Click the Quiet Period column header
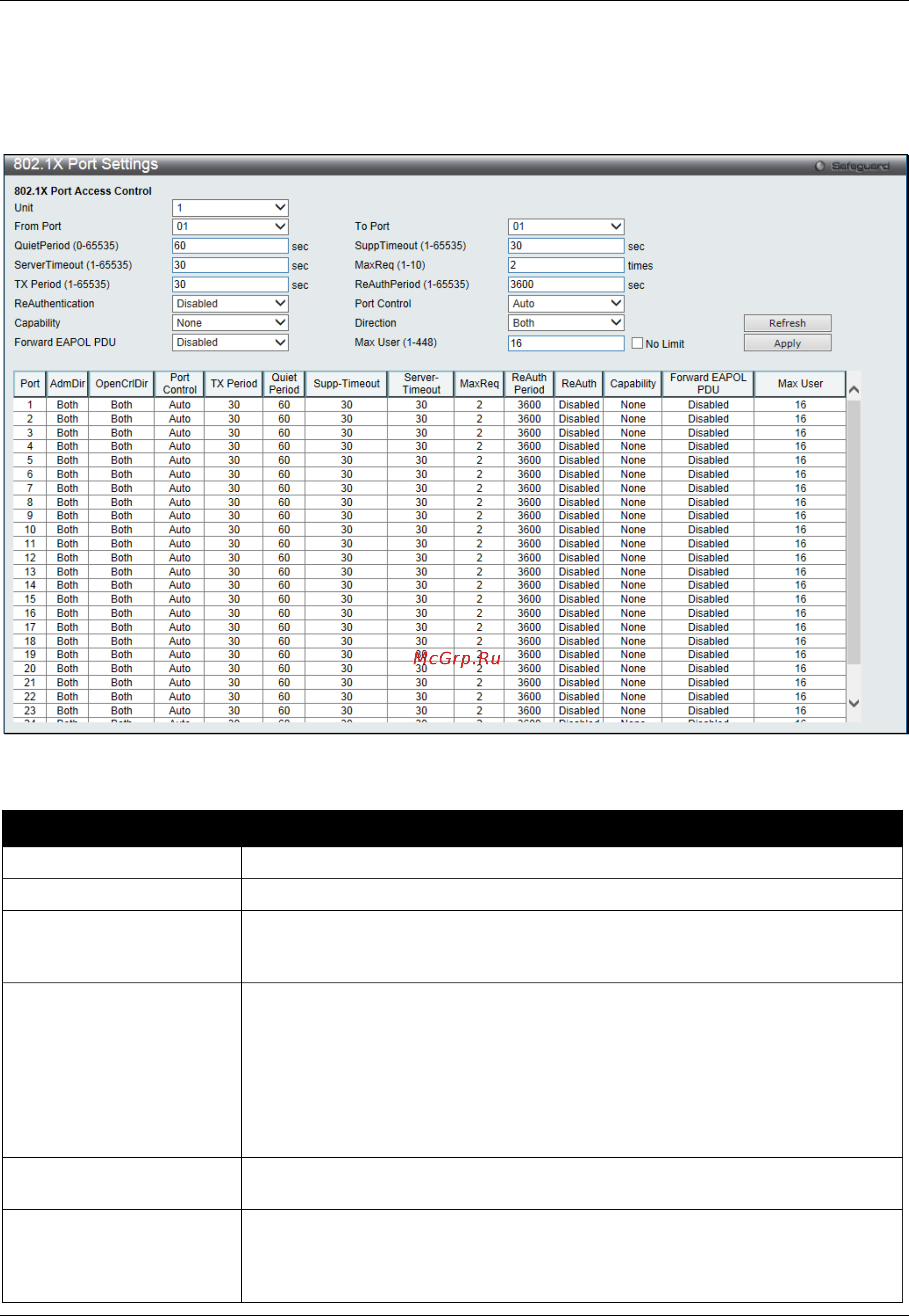909x1316 pixels. pos(284,384)
